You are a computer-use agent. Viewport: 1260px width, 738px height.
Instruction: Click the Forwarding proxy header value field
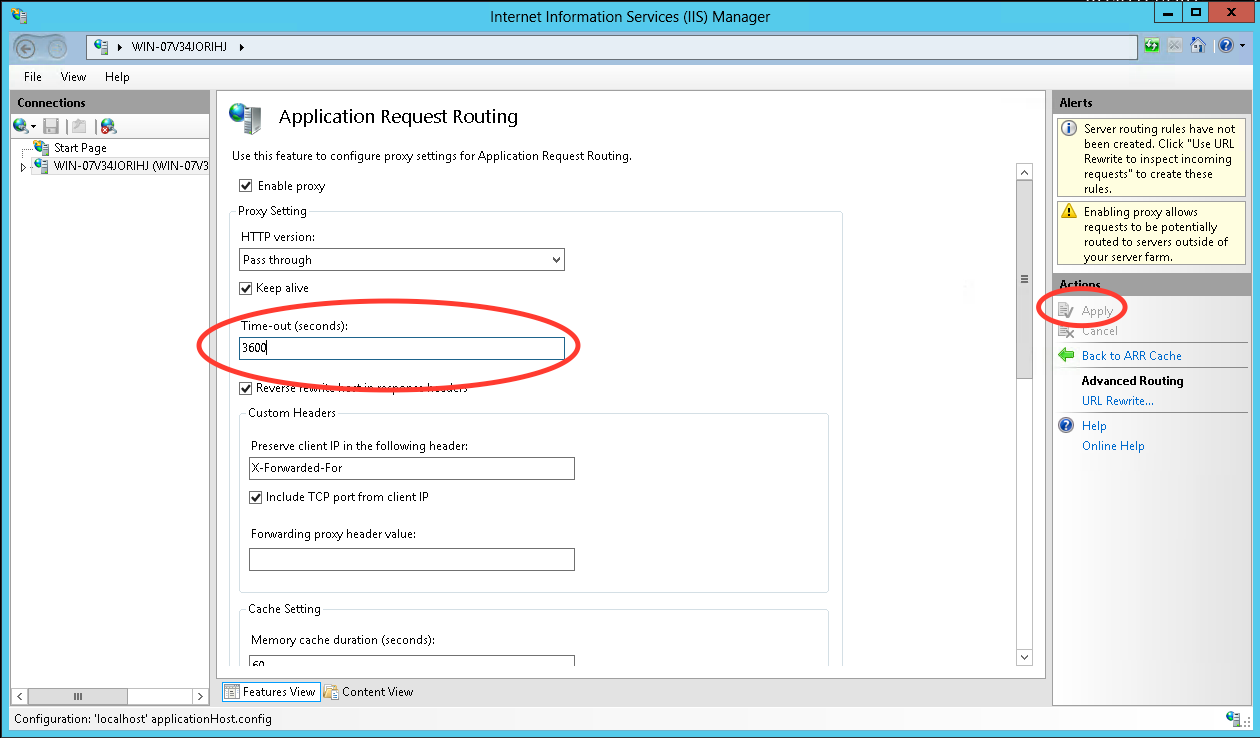pos(412,559)
